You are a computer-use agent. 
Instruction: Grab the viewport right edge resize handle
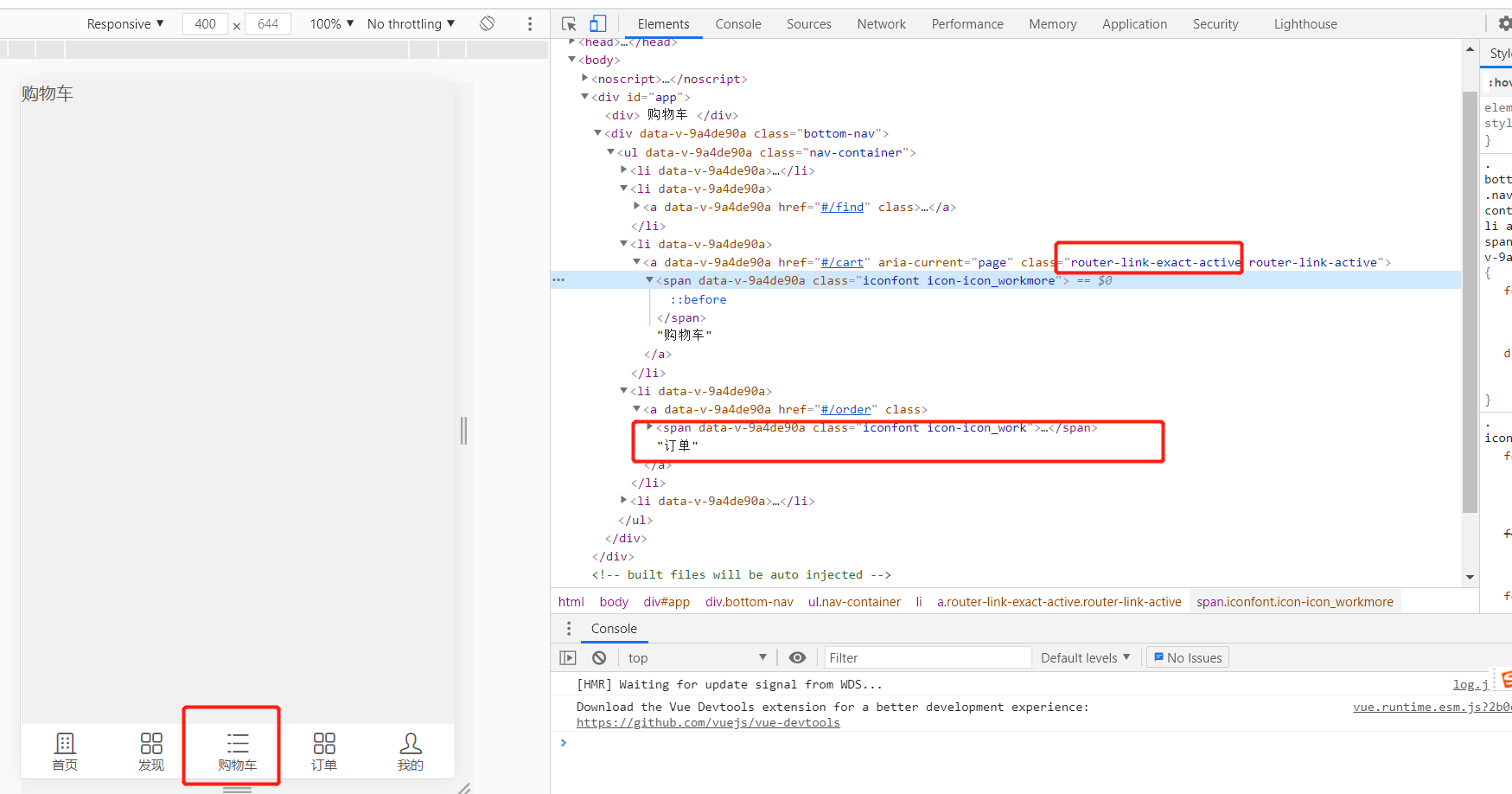click(x=464, y=430)
